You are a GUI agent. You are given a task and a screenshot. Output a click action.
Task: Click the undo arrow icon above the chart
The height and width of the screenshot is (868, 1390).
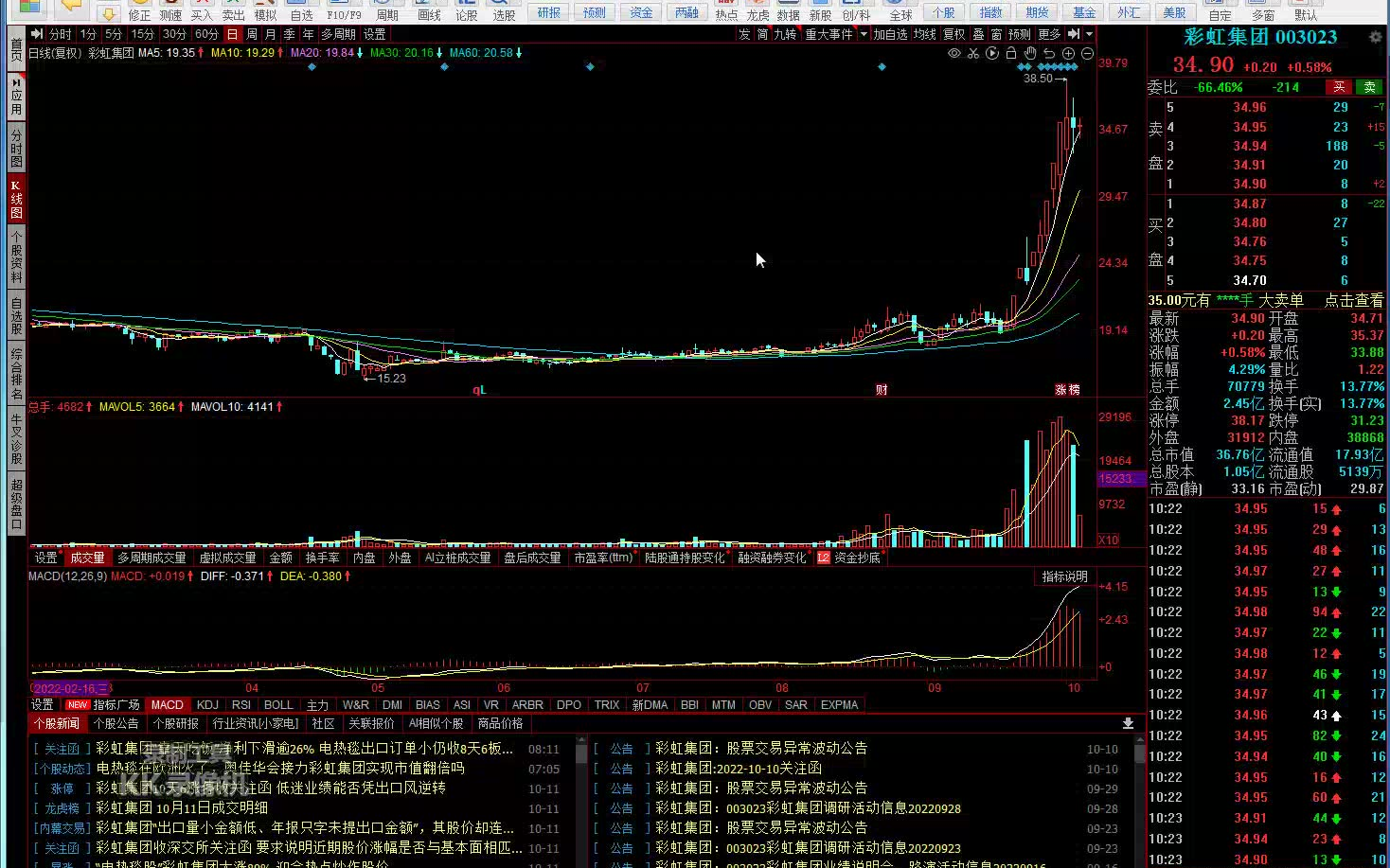point(1049,54)
